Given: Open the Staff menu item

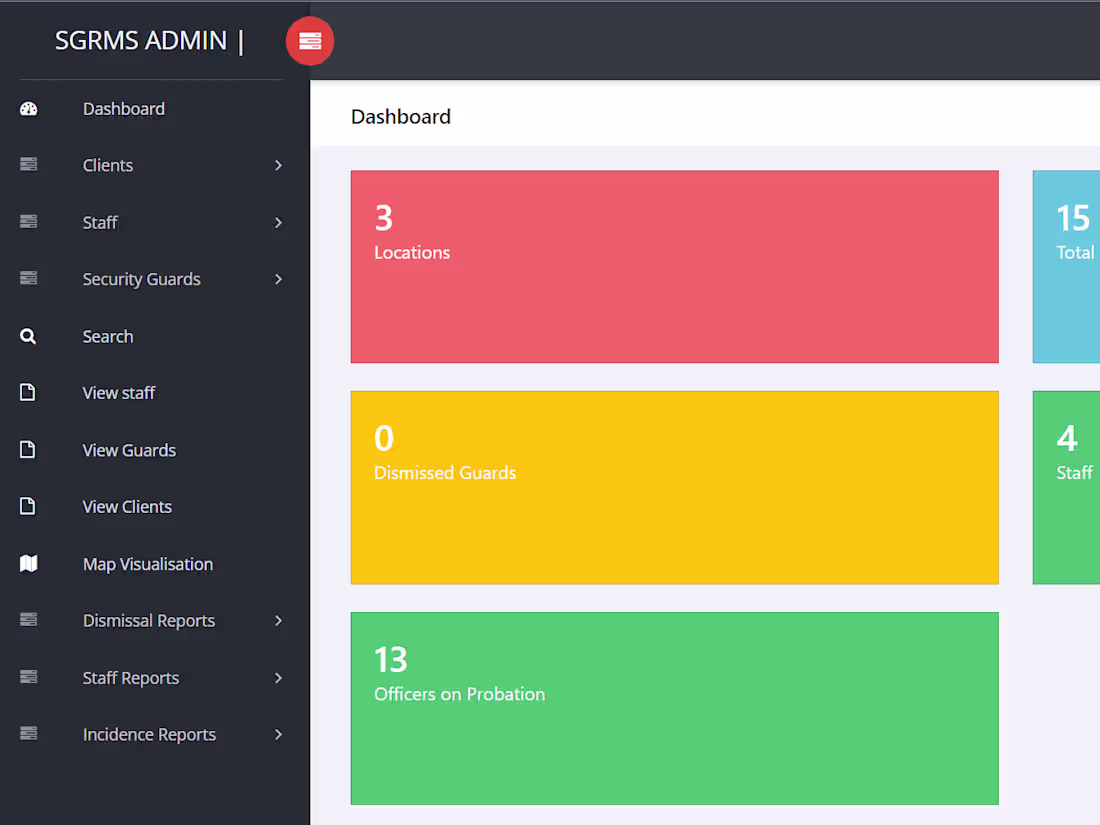Looking at the screenshot, I should point(100,222).
